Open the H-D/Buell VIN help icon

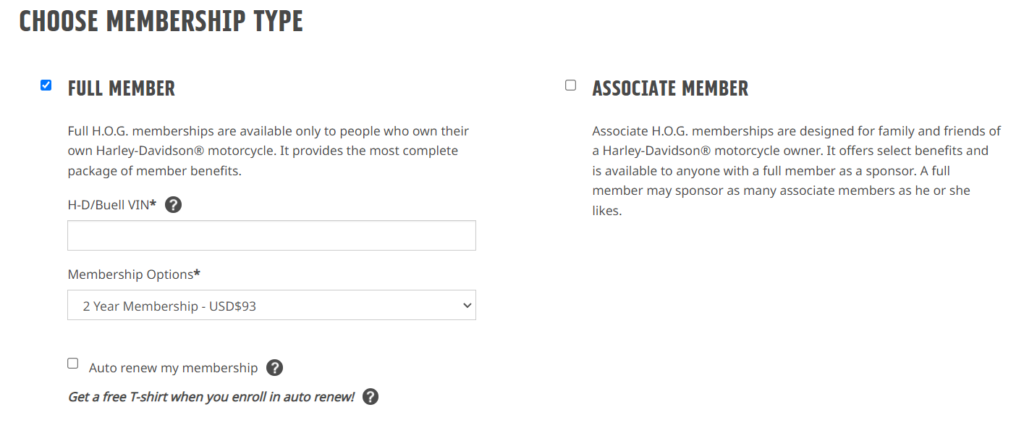(173, 205)
